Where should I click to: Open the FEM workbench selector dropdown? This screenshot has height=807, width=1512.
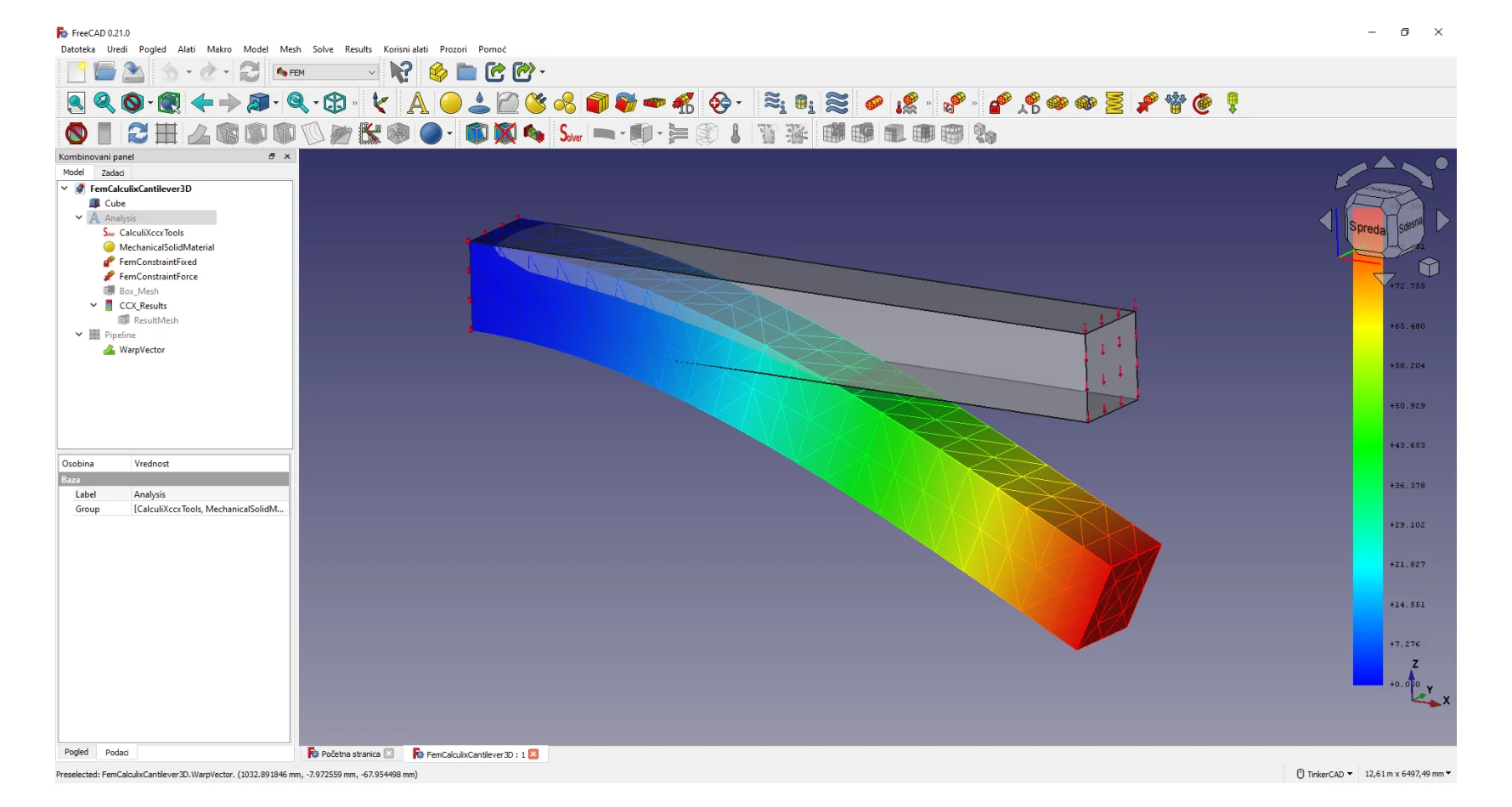point(325,73)
